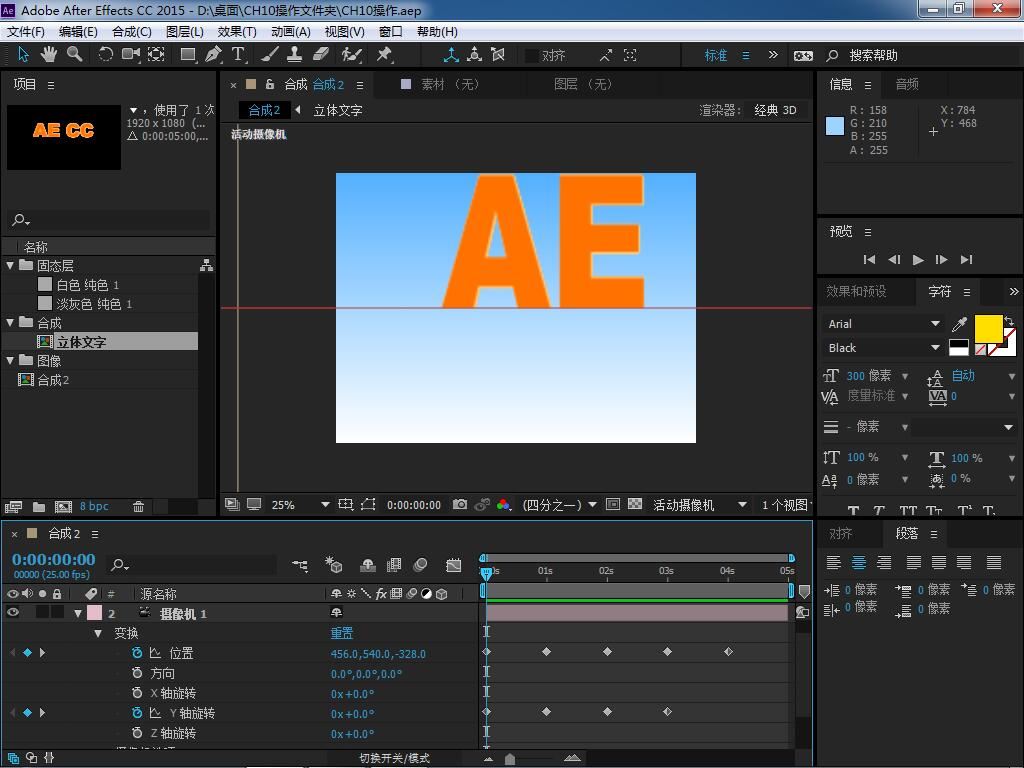The image size is (1024, 768).
Task: Select the Roto Brush tool
Action: 351,55
